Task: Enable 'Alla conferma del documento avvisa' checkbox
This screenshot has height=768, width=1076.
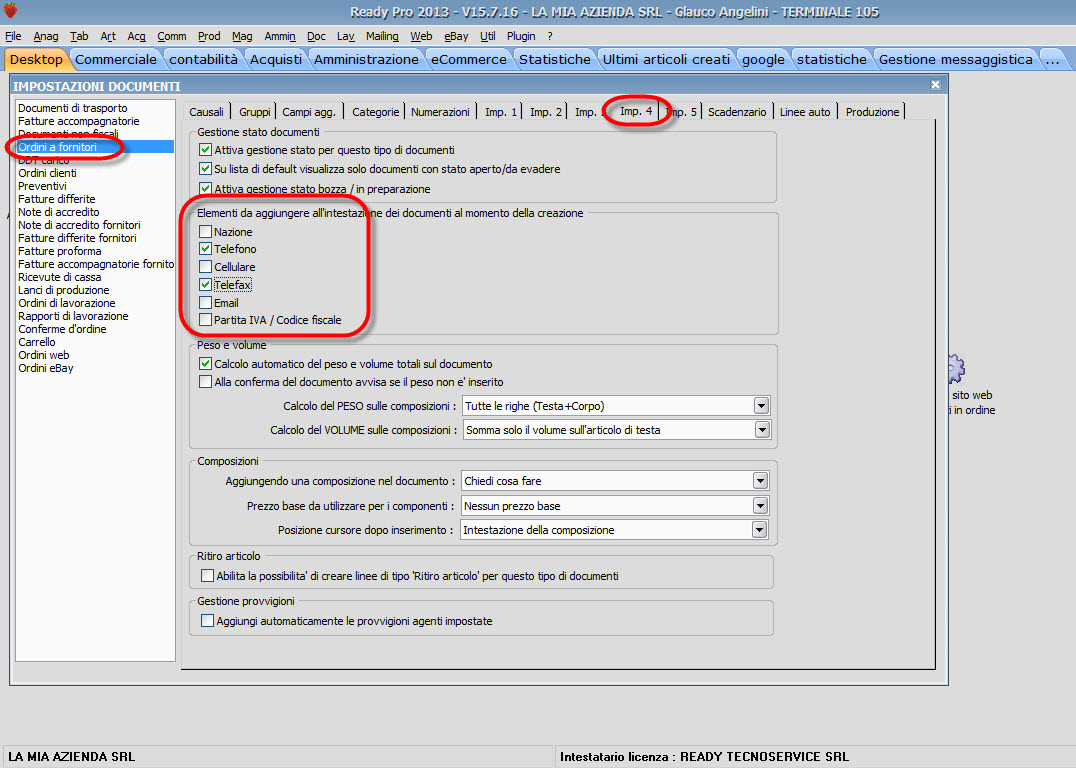Action: tap(205, 382)
